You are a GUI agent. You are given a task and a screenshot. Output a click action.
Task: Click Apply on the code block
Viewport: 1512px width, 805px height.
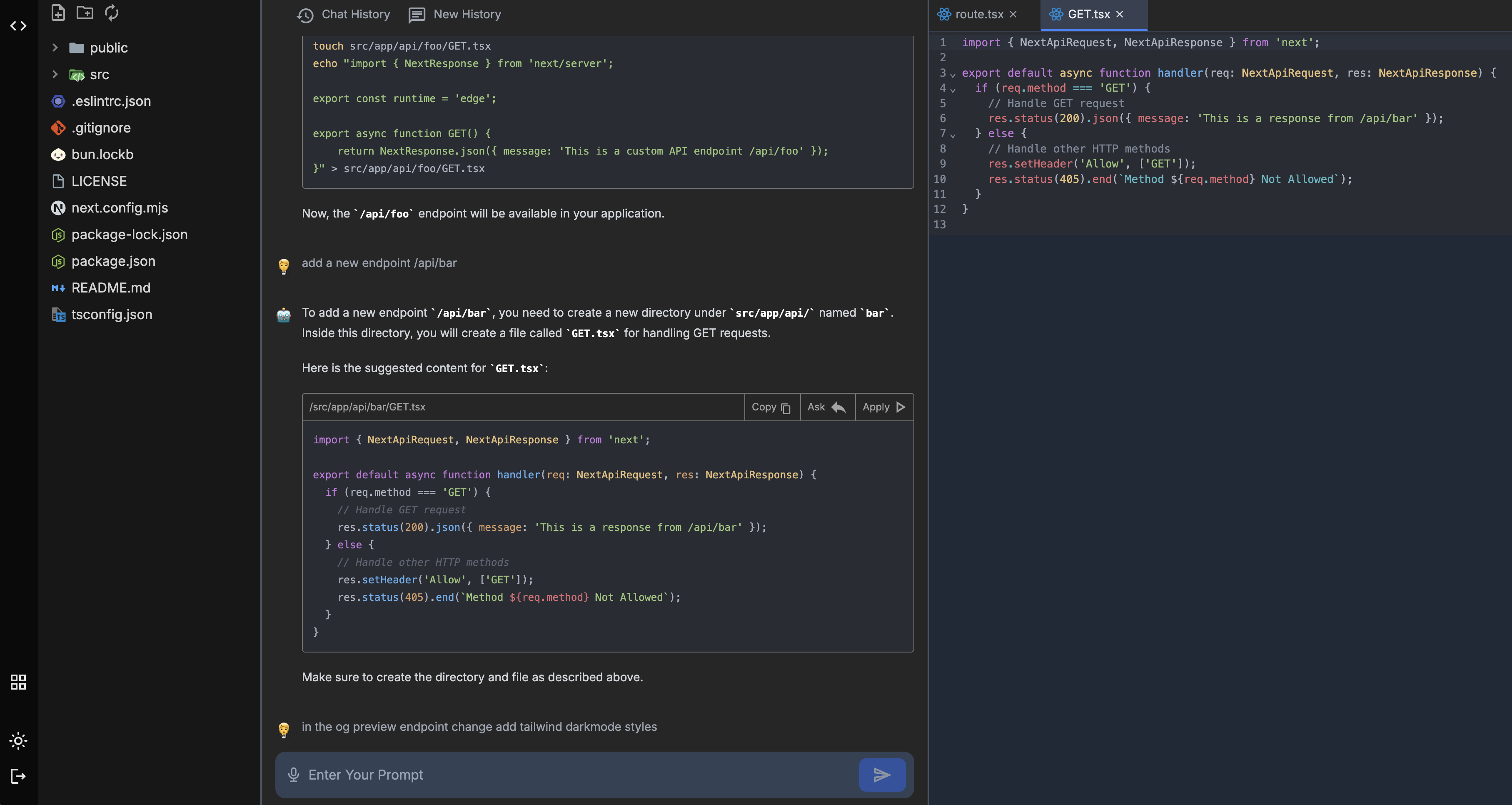pyautogui.click(x=883, y=407)
